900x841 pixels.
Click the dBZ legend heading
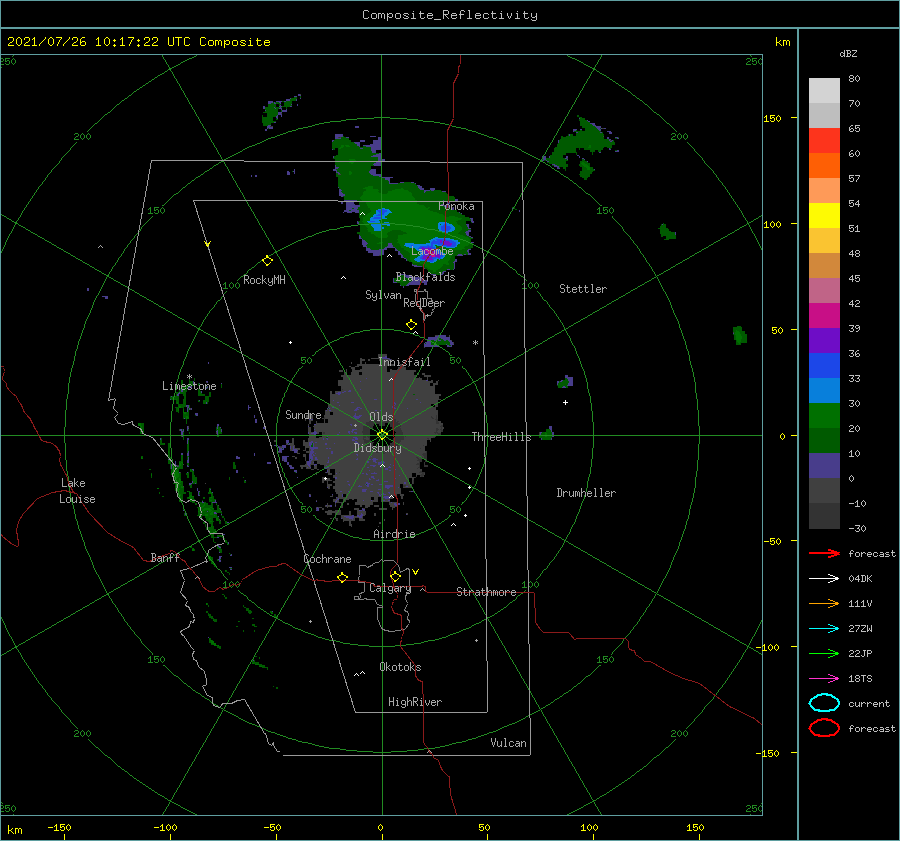(x=848, y=53)
